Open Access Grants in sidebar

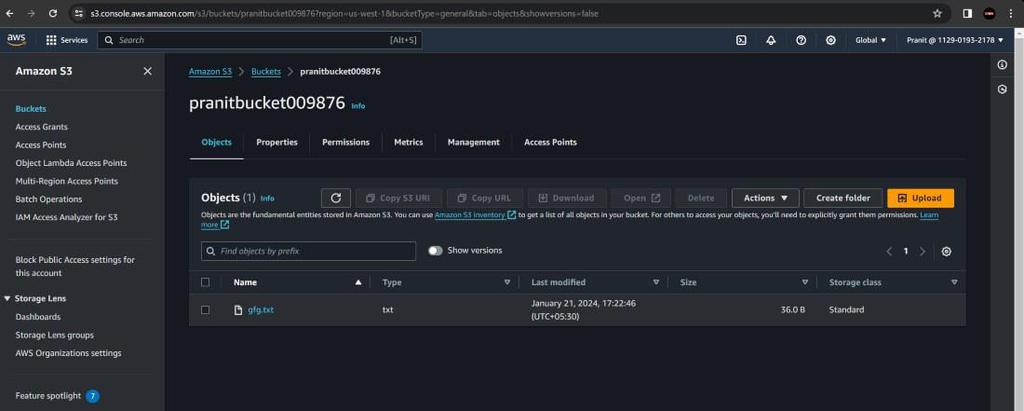coord(42,127)
